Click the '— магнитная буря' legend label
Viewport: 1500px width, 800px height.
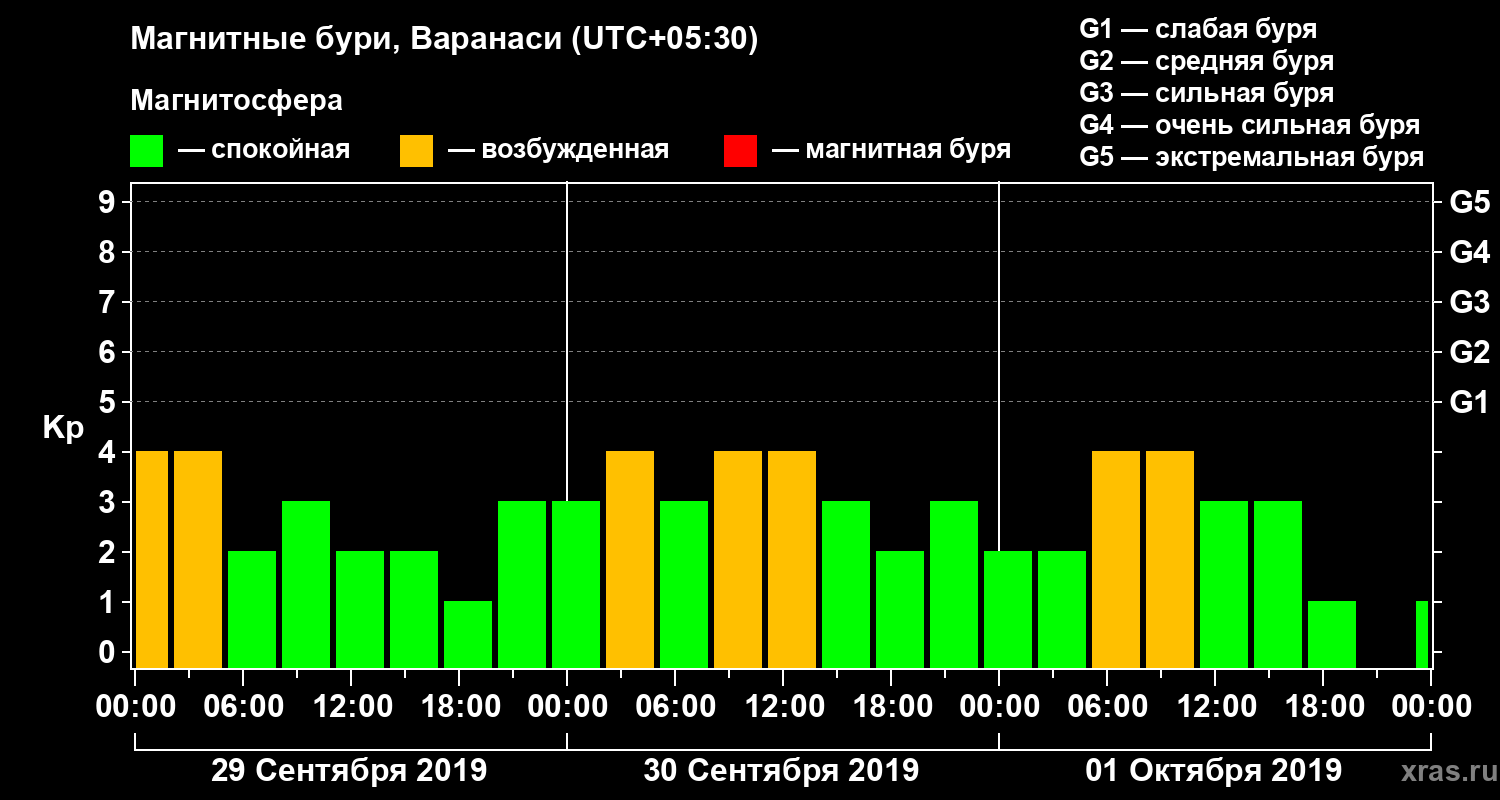pyautogui.click(x=891, y=150)
